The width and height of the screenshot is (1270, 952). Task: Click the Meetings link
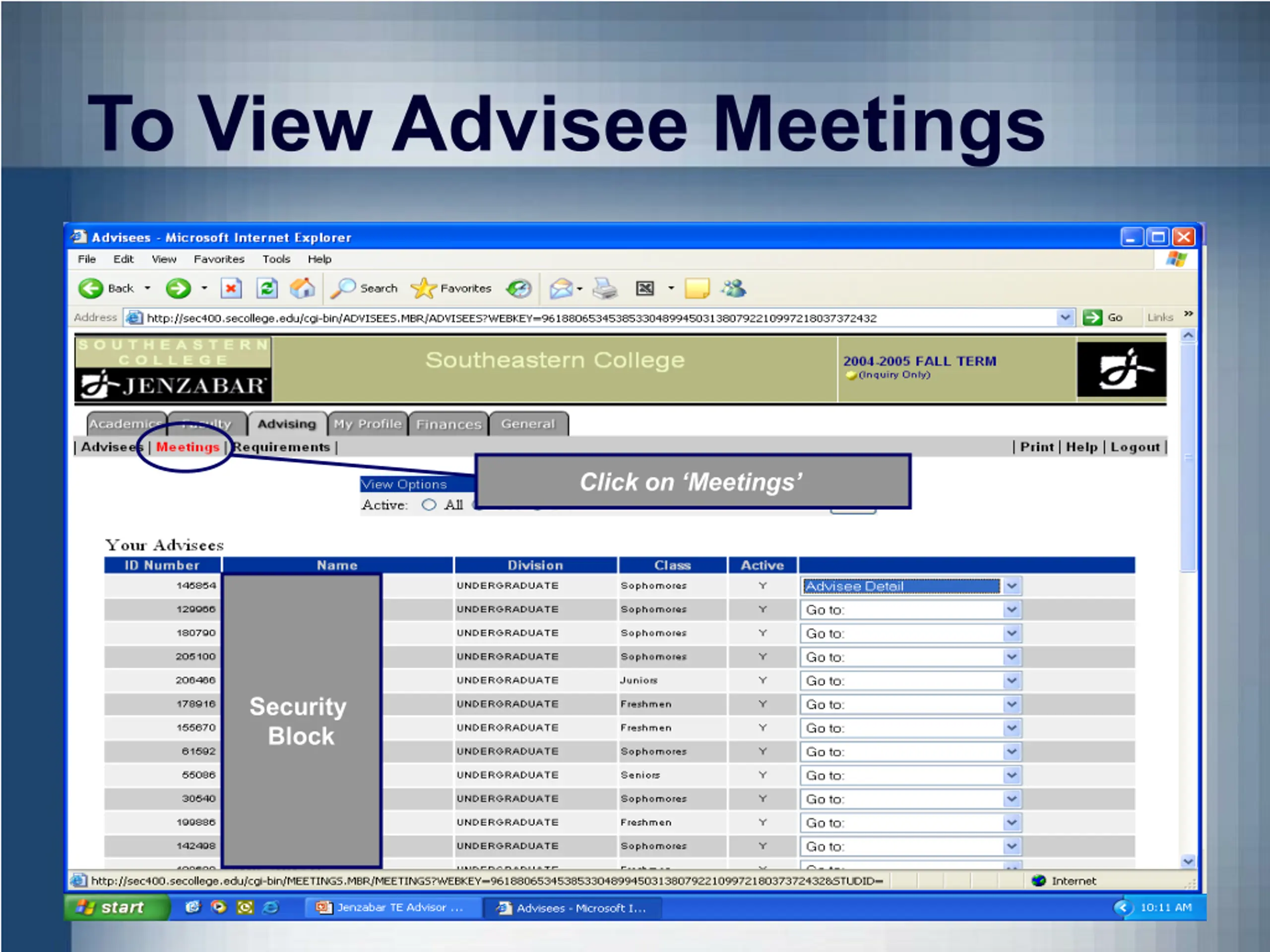point(188,447)
